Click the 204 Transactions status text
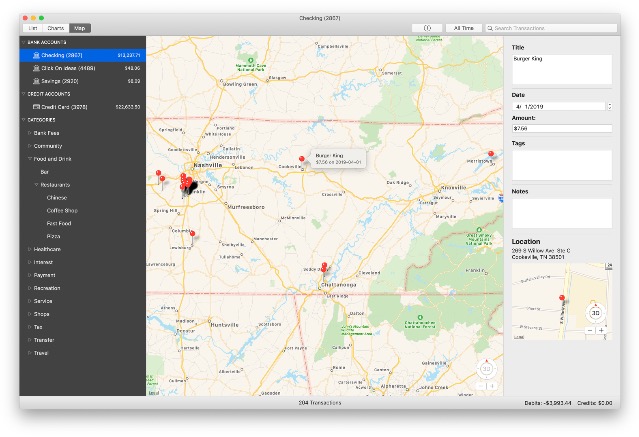Screen dimensions: 639x437 320,403
